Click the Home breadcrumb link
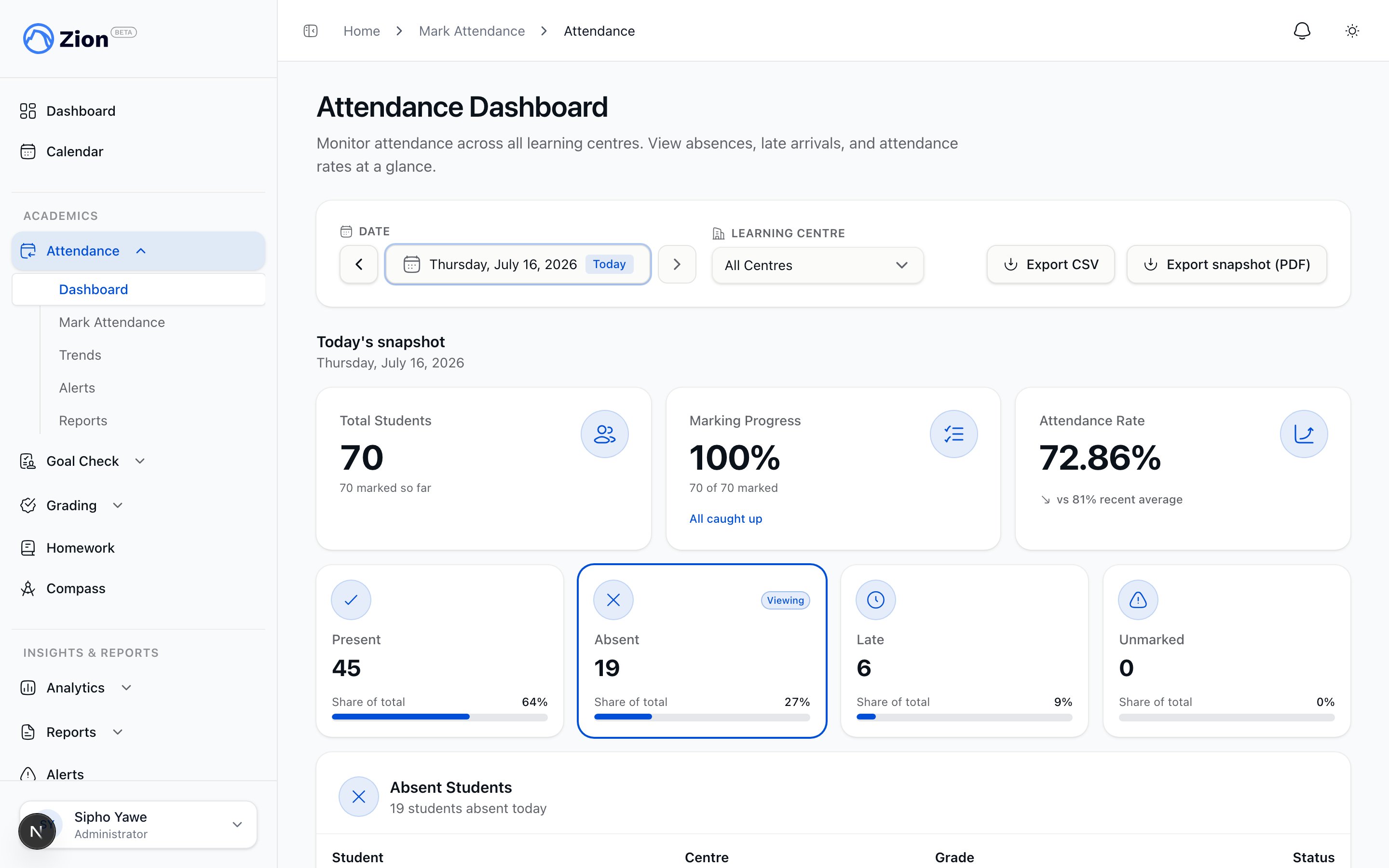 point(362,31)
